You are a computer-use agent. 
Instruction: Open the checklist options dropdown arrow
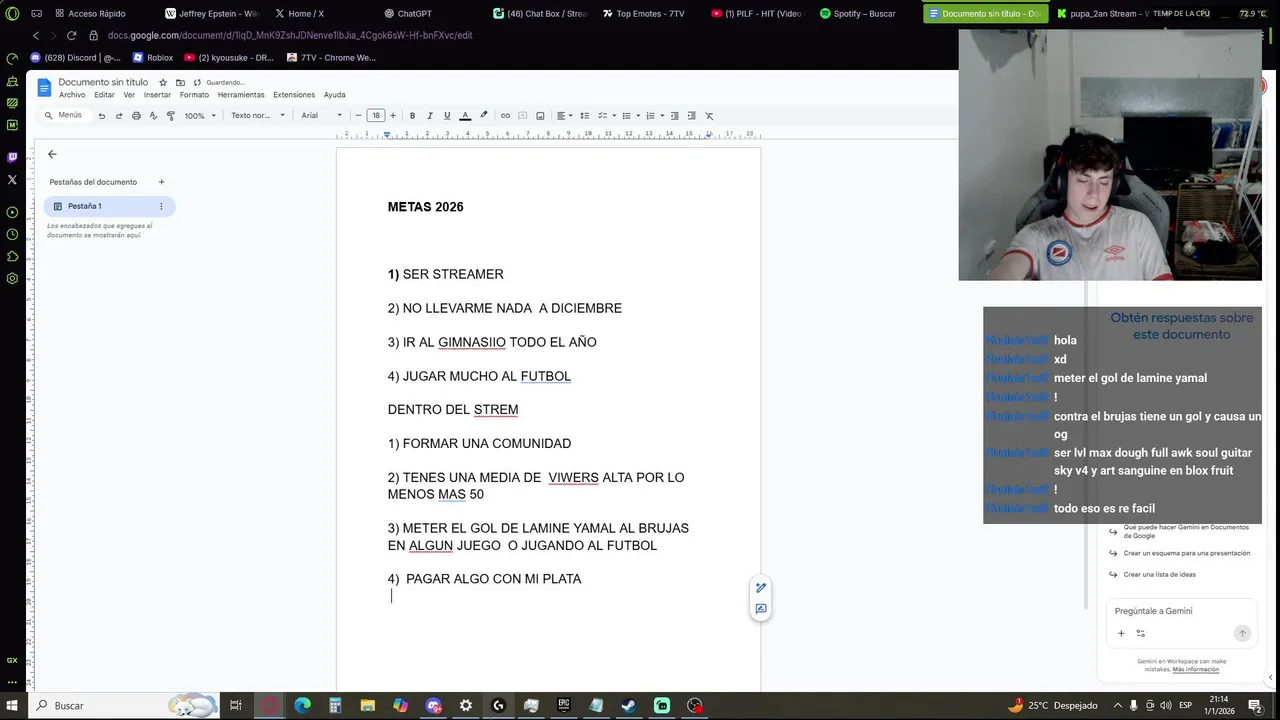[x=614, y=116]
